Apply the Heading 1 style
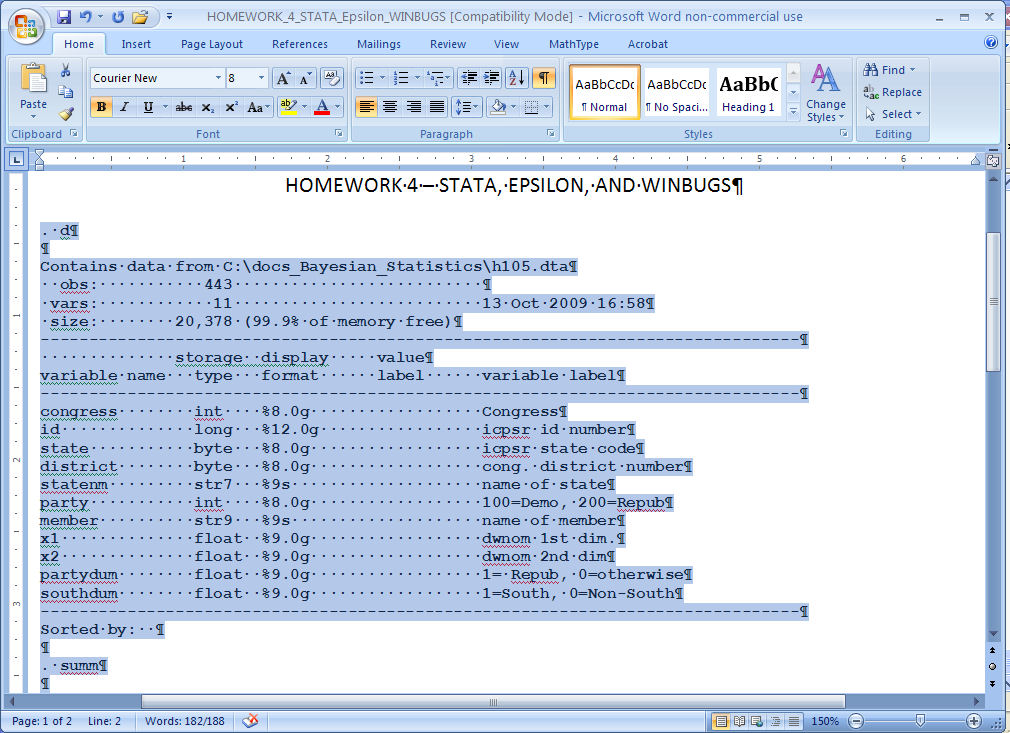 pyautogui.click(x=748, y=93)
